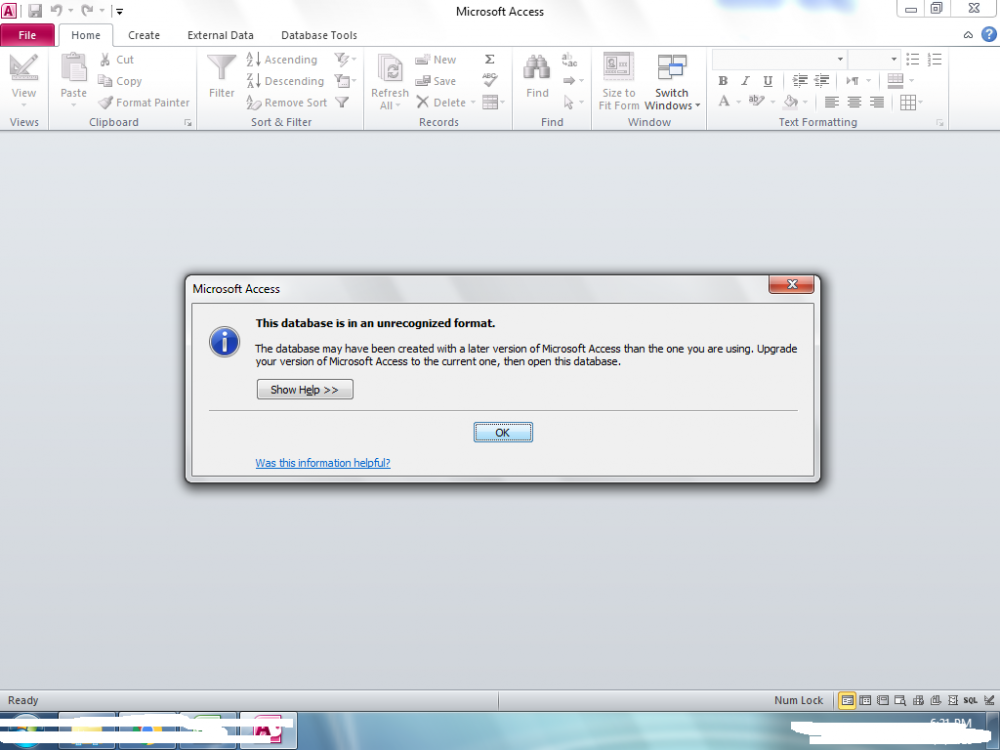Click the numbered list icon

(934, 59)
